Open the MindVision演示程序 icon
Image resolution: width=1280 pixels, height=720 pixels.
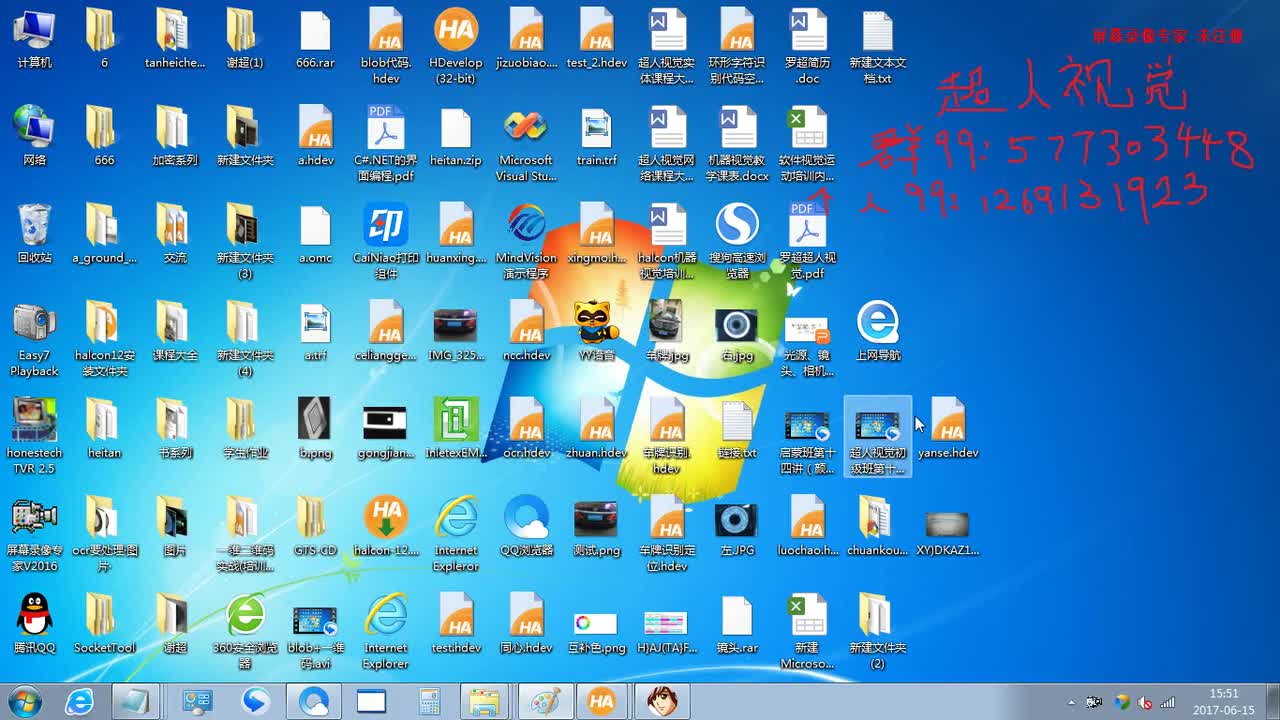tap(526, 242)
